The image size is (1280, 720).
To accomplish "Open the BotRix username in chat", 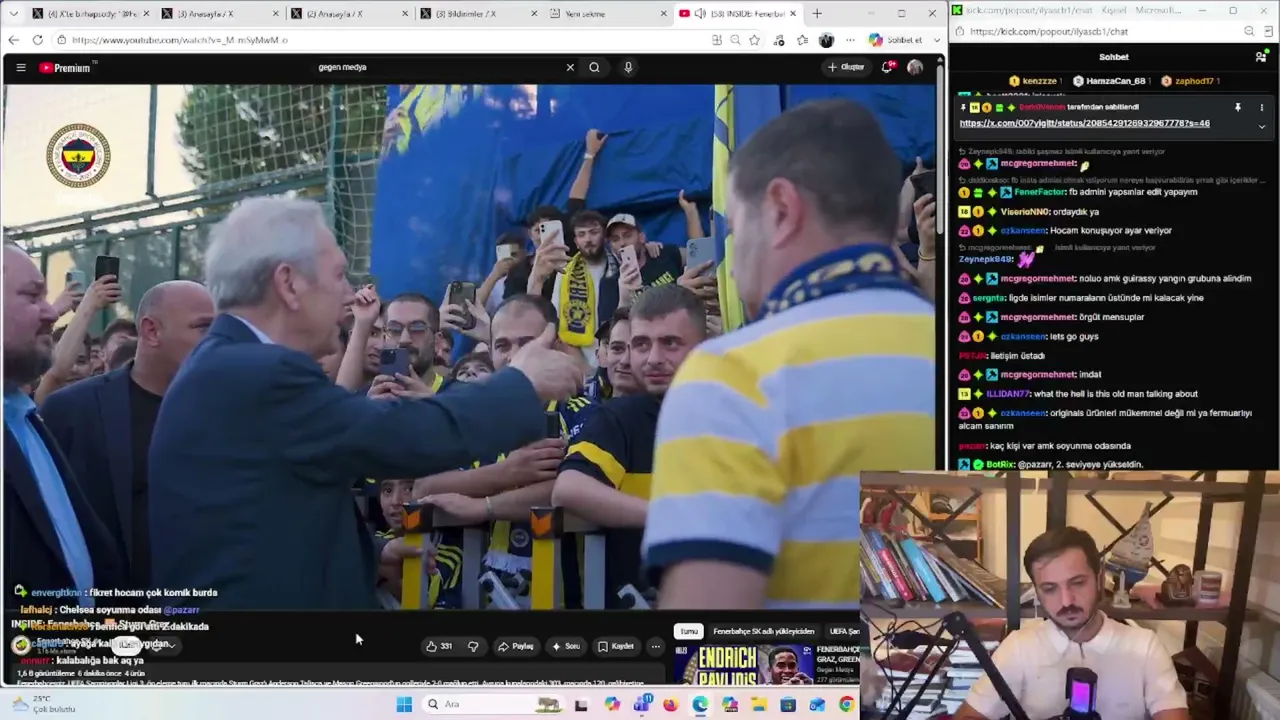I will [x=1000, y=465].
